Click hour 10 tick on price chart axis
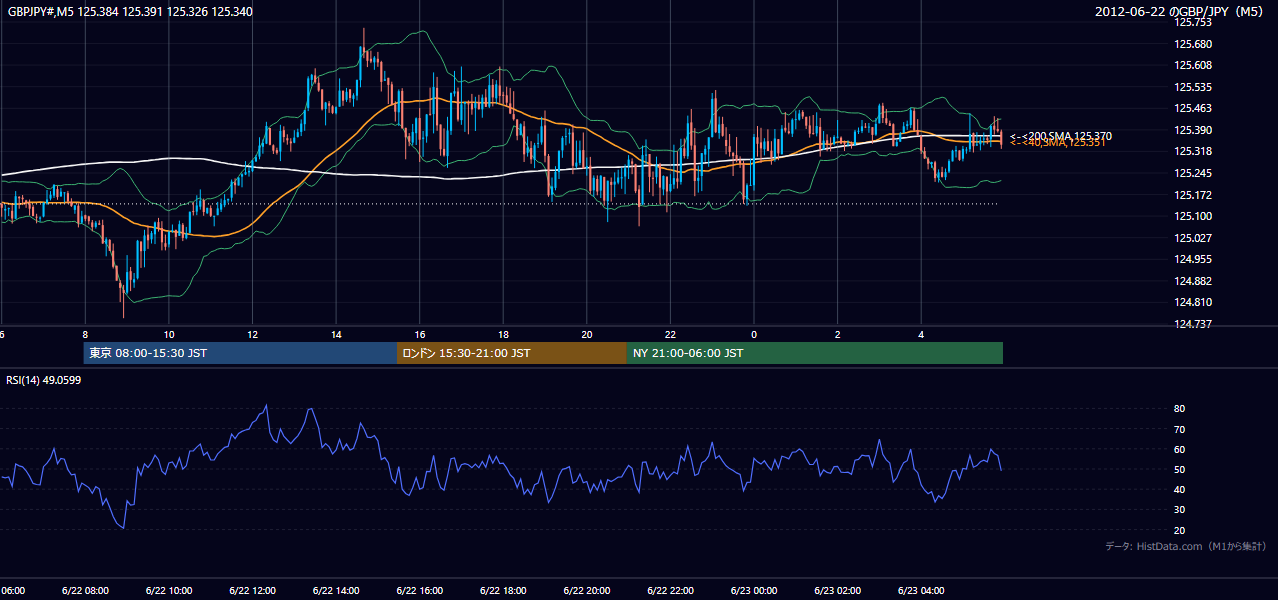This screenshot has width=1278, height=600. coord(169,335)
